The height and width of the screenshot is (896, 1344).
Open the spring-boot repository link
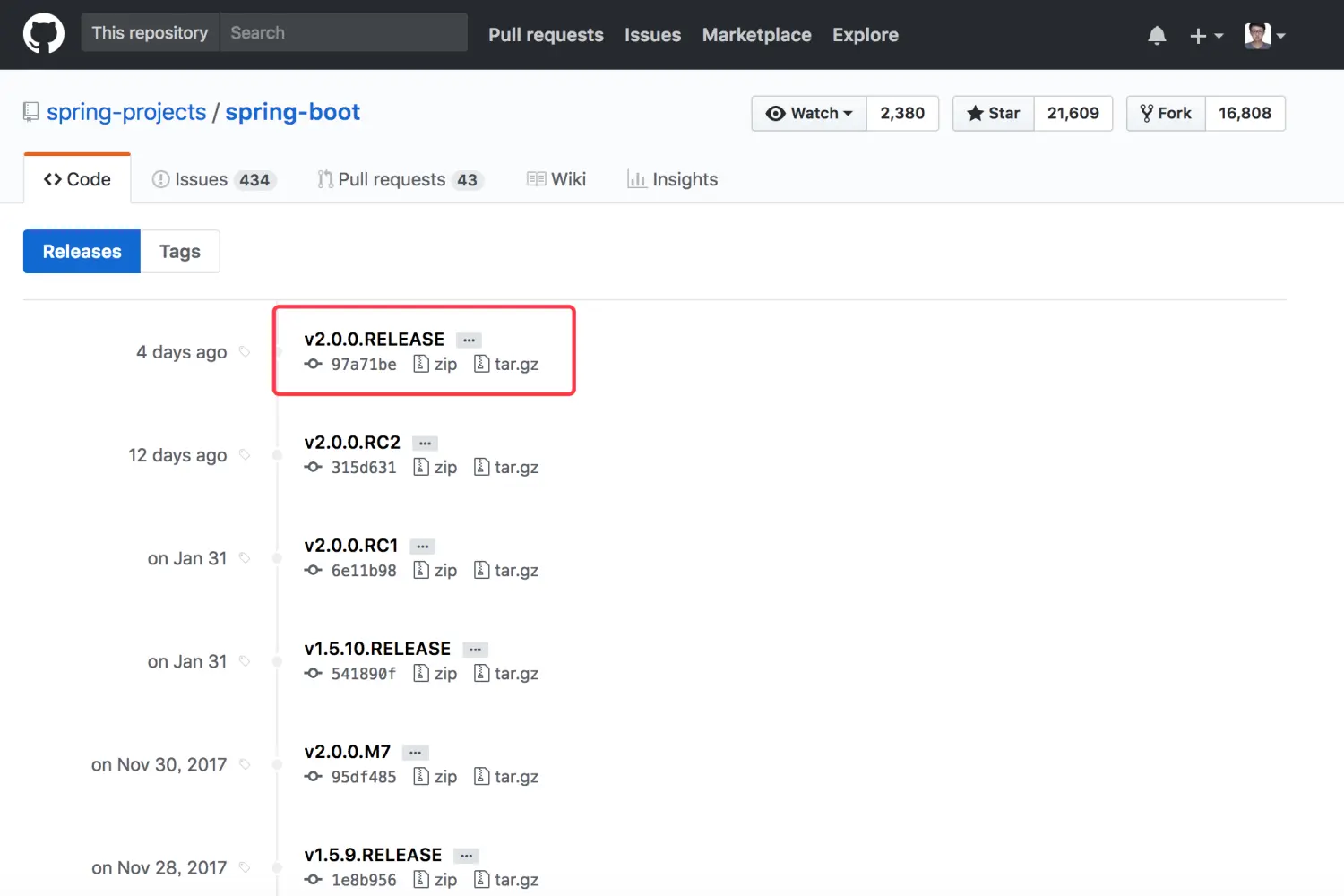pyautogui.click(x=293, y=112)
